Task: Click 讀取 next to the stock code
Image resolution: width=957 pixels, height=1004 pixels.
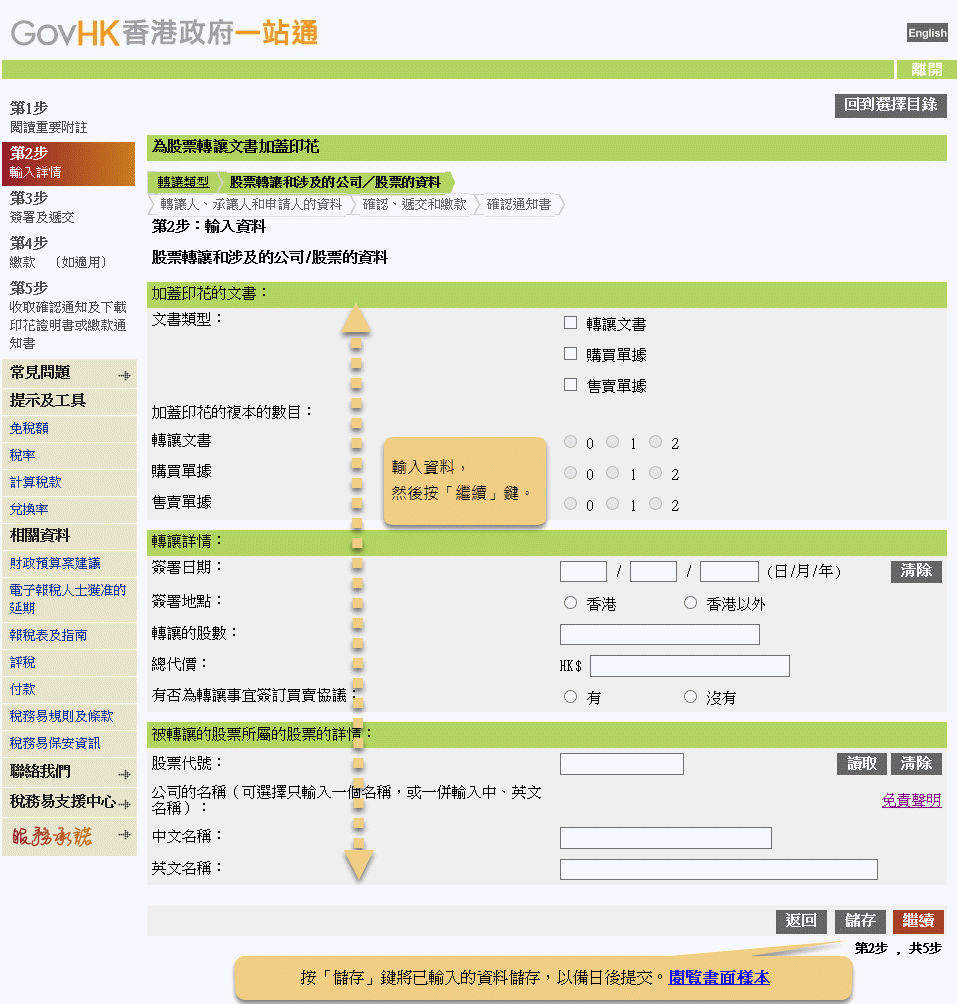Action: 861,763
